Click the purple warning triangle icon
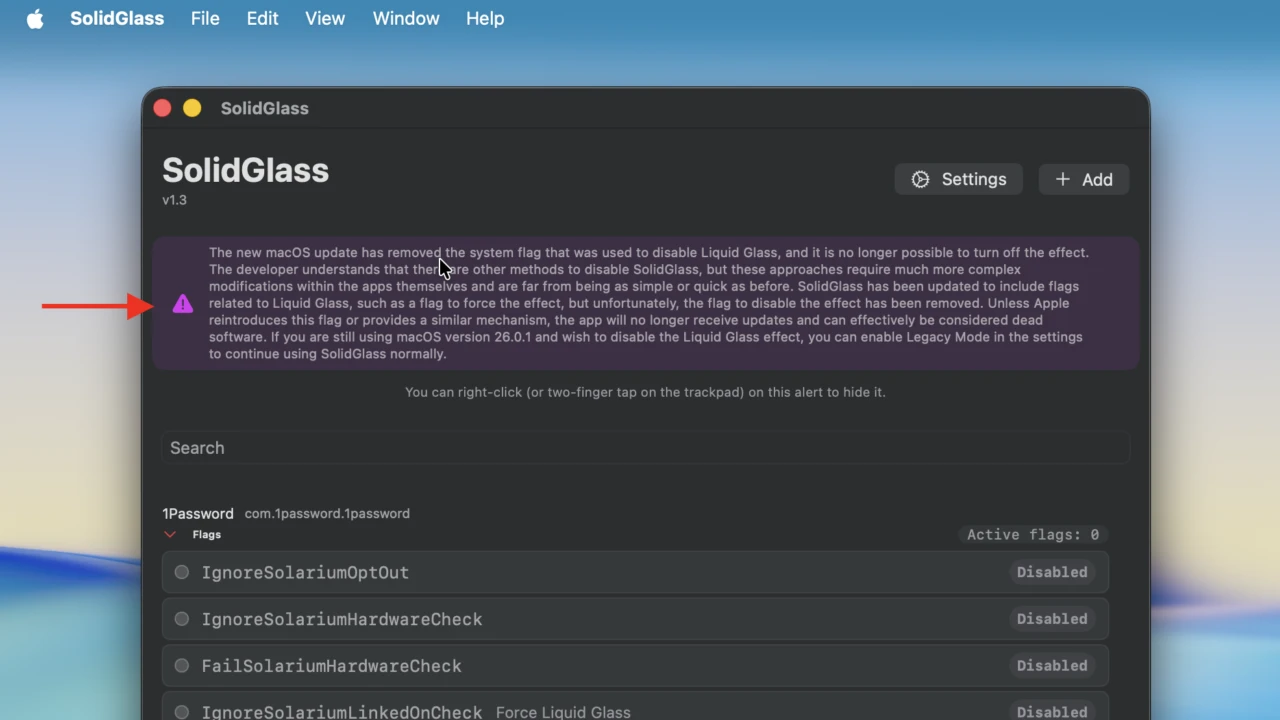The width and height of the screenshot is (1280, 720). pos(182,304)
